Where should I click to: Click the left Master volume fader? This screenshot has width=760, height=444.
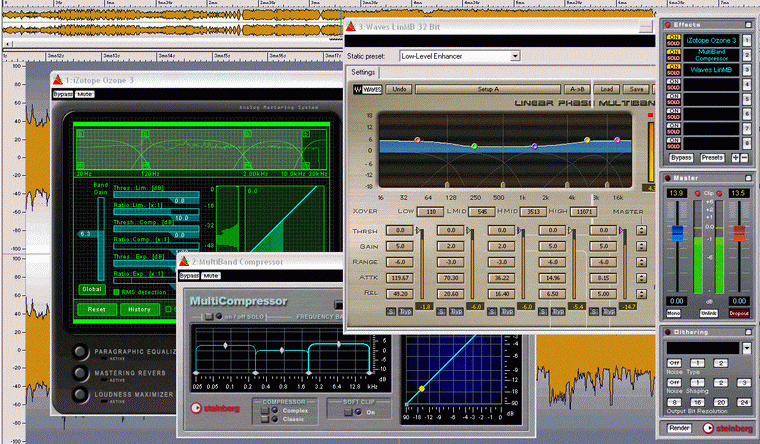[x=676, y=232]
